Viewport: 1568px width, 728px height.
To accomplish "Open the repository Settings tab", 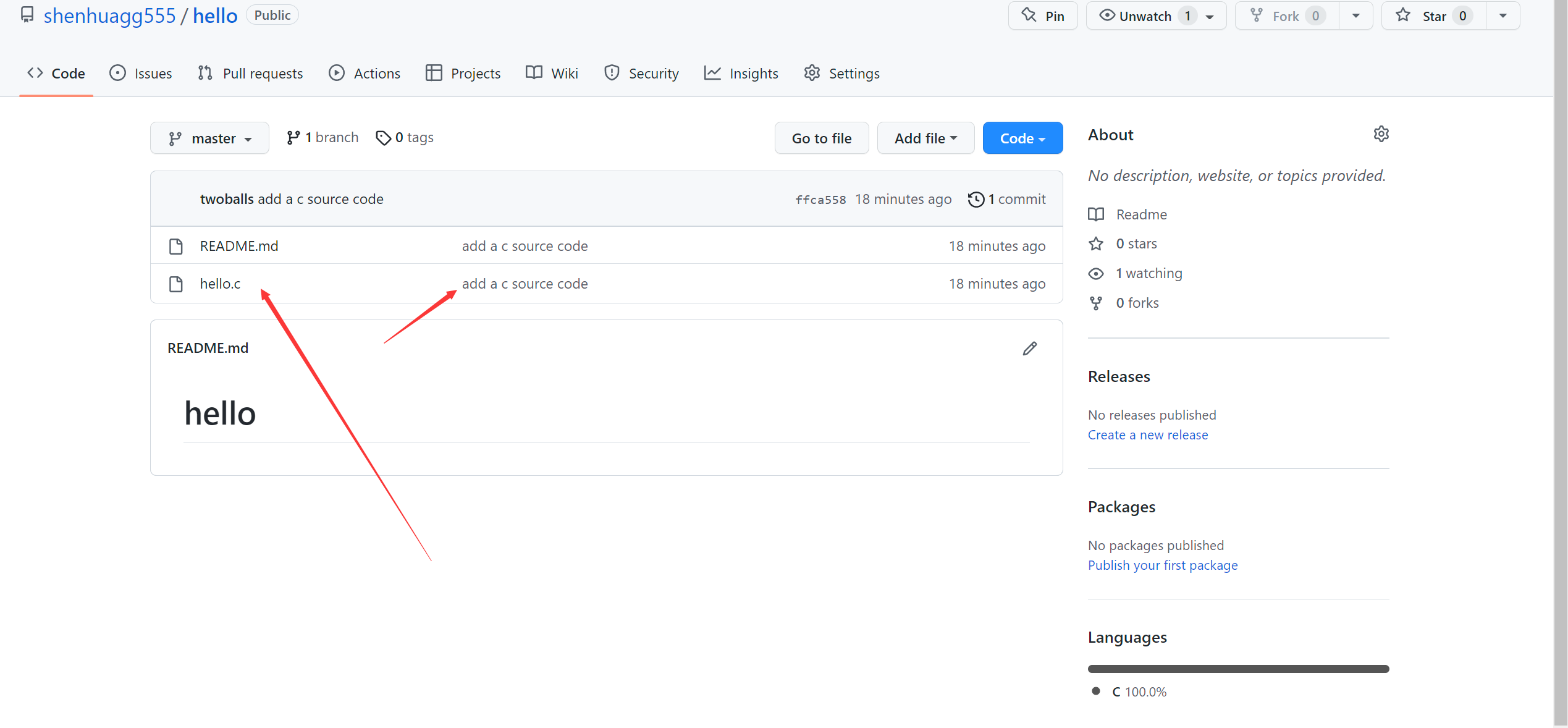I will coord(841,74).
